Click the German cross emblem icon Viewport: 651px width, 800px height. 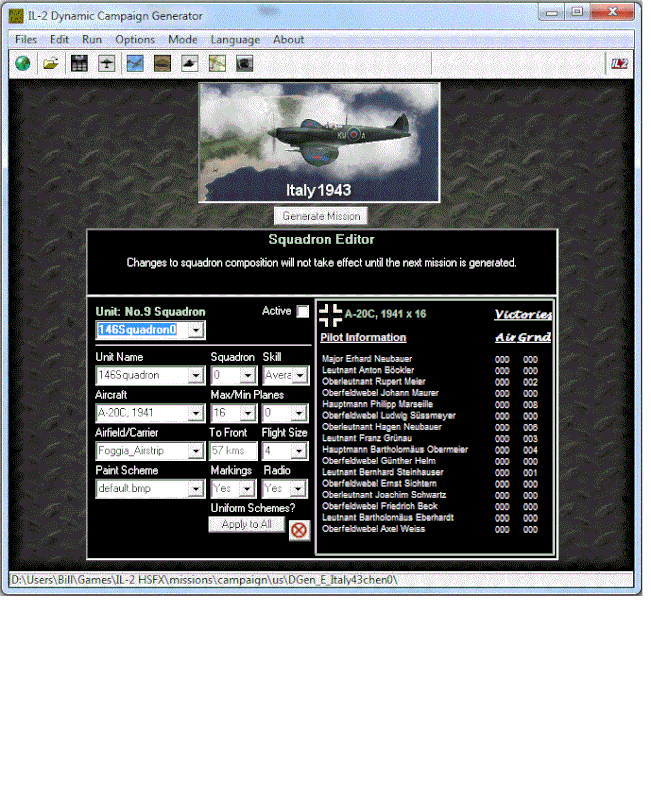pyautogui.click(x=331, y=315)
